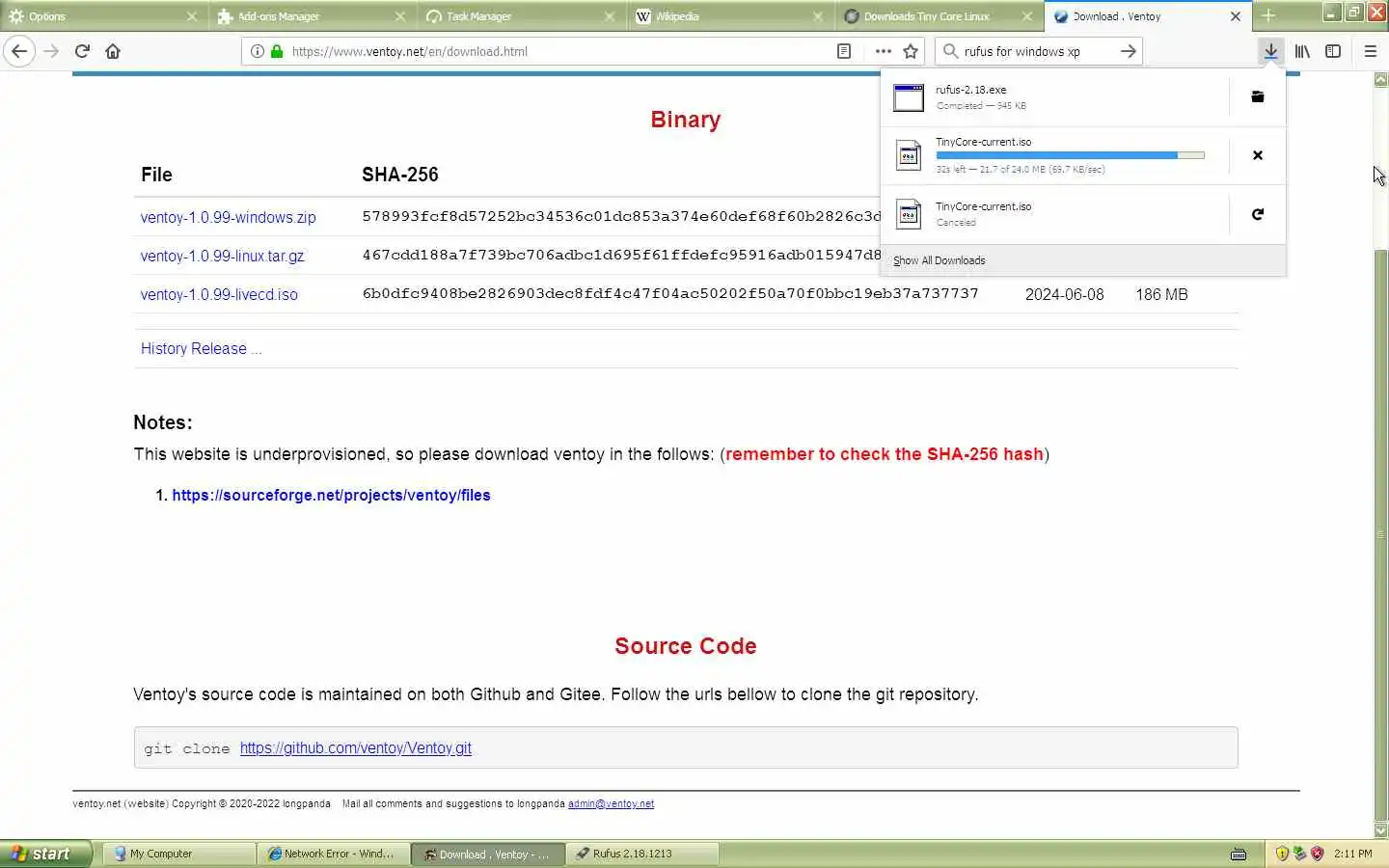Switch to My Computer in the taskbar
This screenshot has height=868, width=1389.
click(179, 854)
